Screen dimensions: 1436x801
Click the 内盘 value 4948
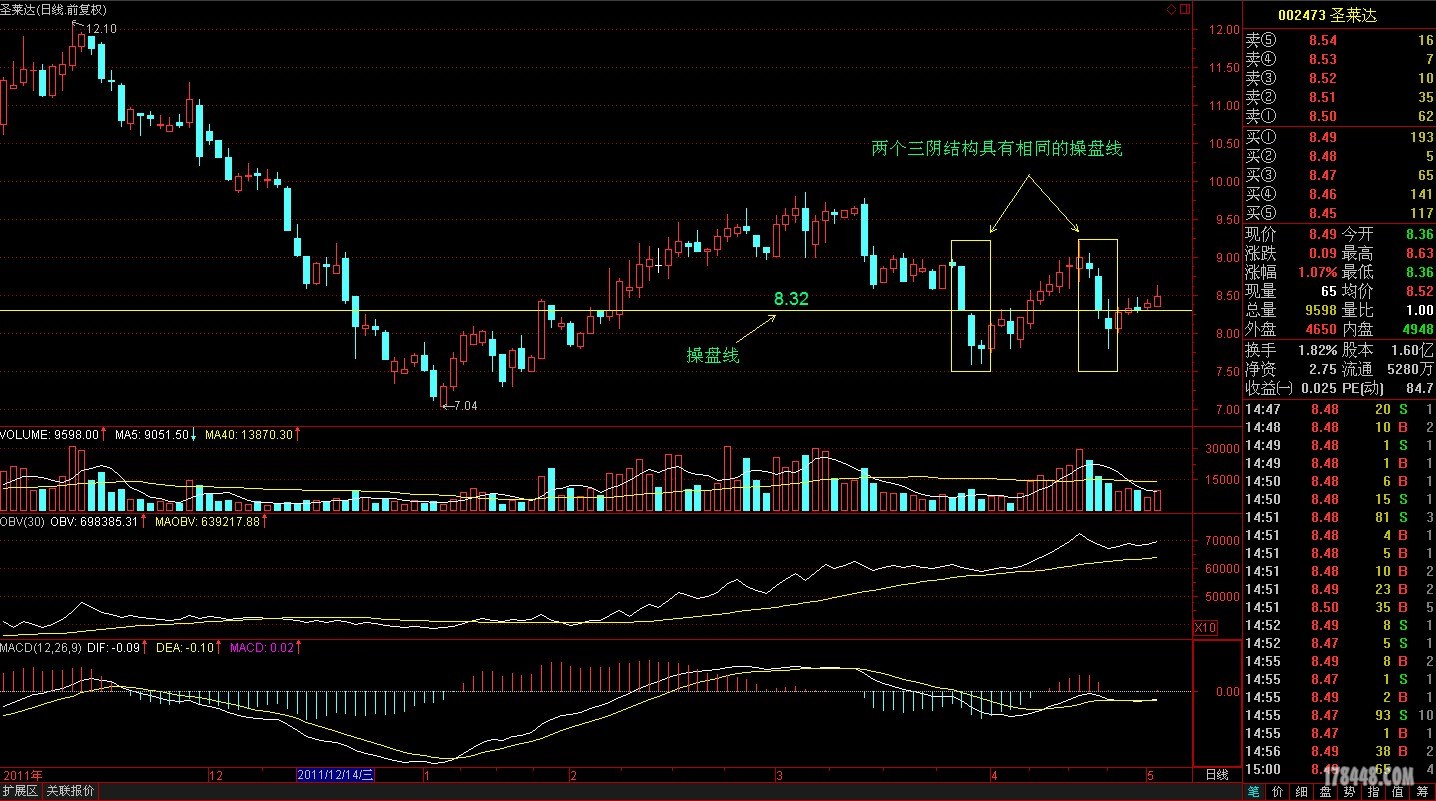pyautogui.click(x=1418, y=329)
